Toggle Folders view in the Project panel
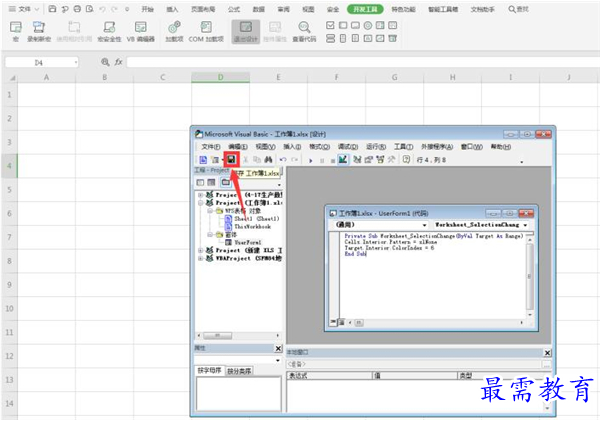The width and height of the screenshot is (602, 421). point(226,182)
